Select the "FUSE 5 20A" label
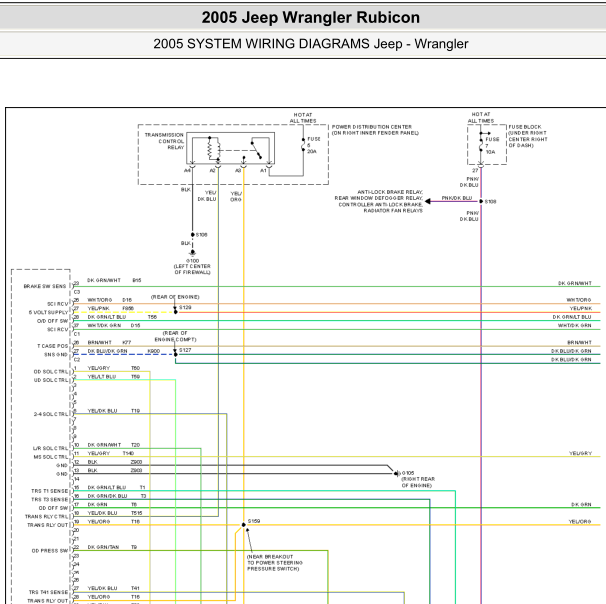Screen dimensions: 606x604 click(x=314, y=145)
